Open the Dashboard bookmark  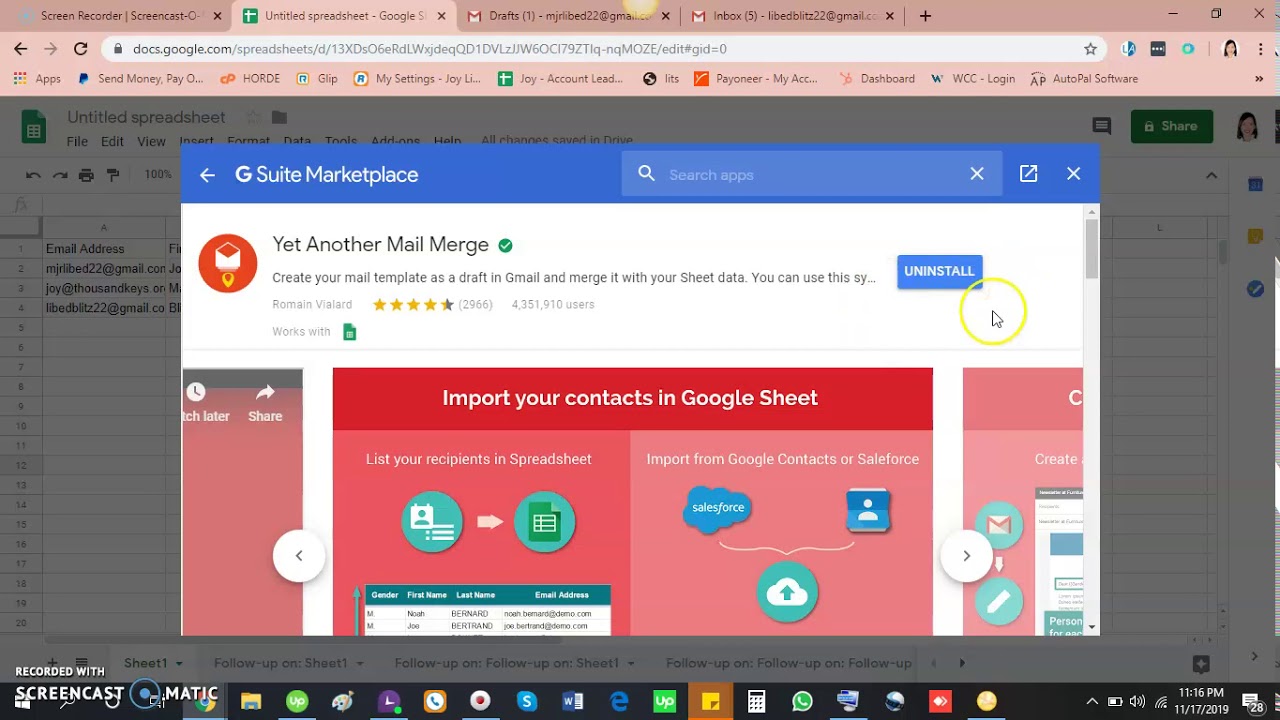(877, 79)
